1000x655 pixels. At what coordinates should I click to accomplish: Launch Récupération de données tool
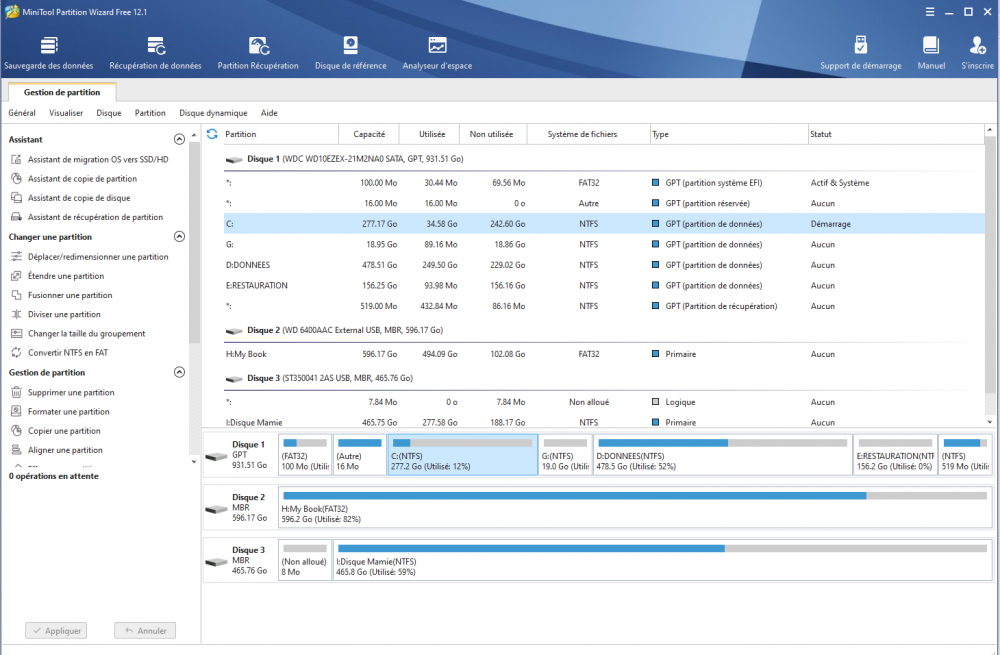tap(155, 53)
